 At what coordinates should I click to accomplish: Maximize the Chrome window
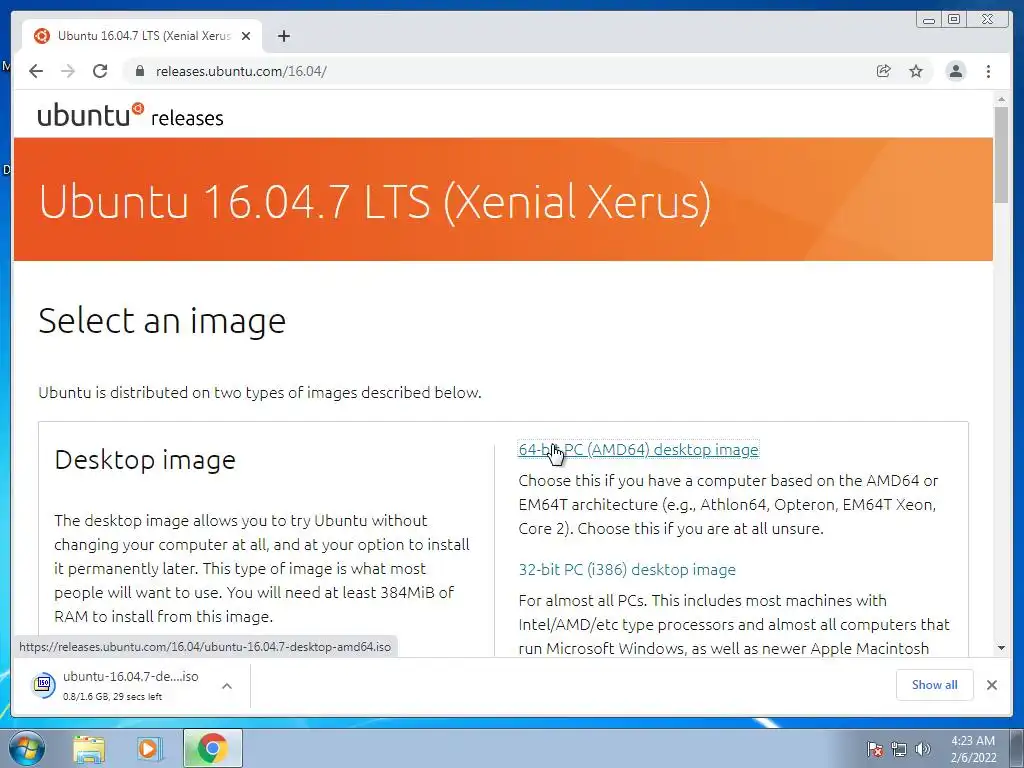(x=954, y=19)
